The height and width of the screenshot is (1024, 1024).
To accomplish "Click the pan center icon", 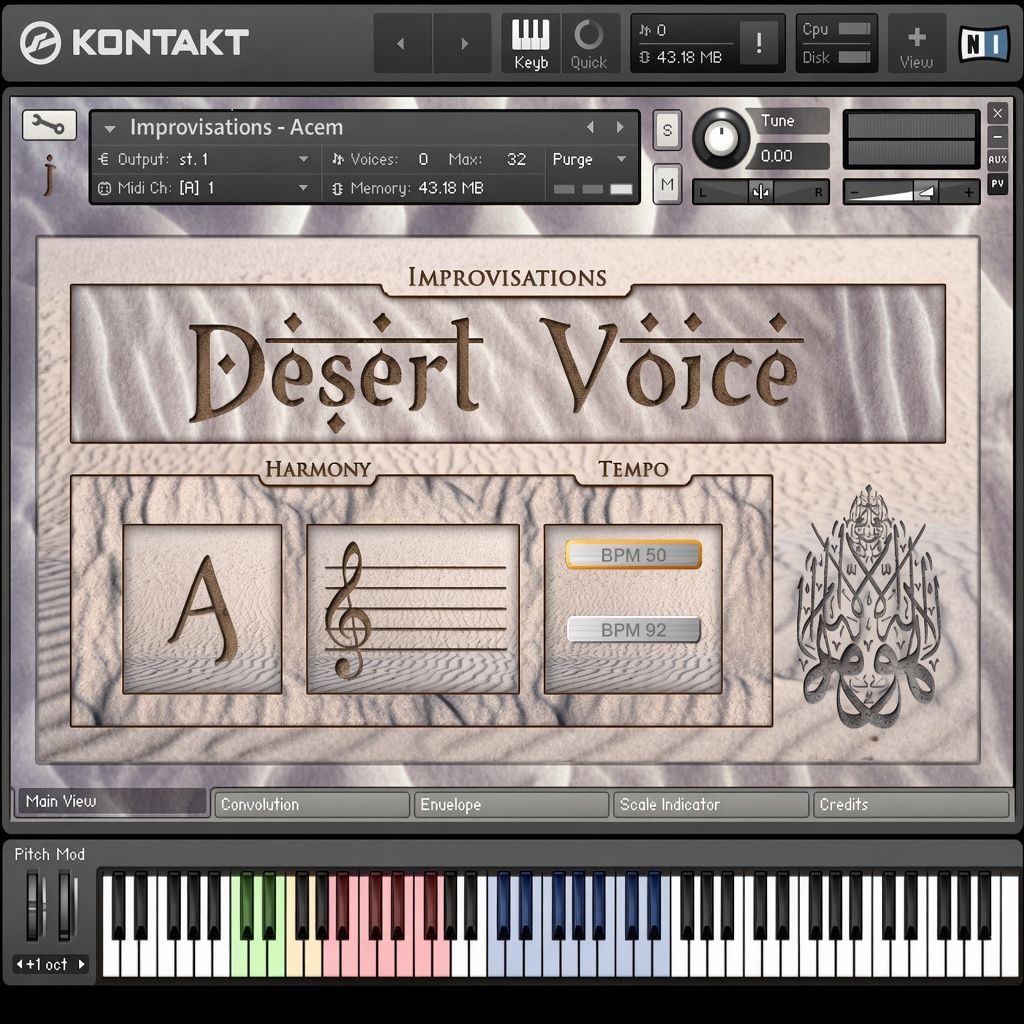I will pos(761,192).
